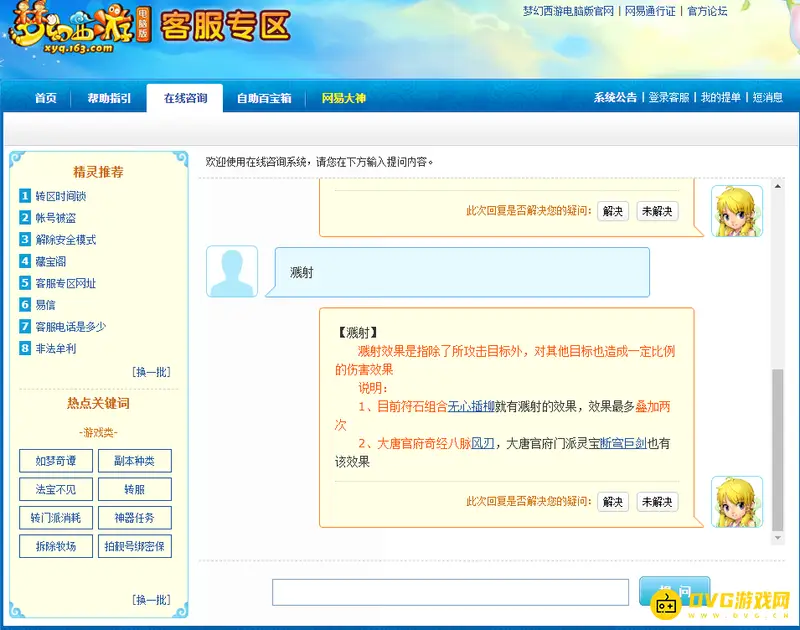Click the 热点关键词 heading

[98, 403]
